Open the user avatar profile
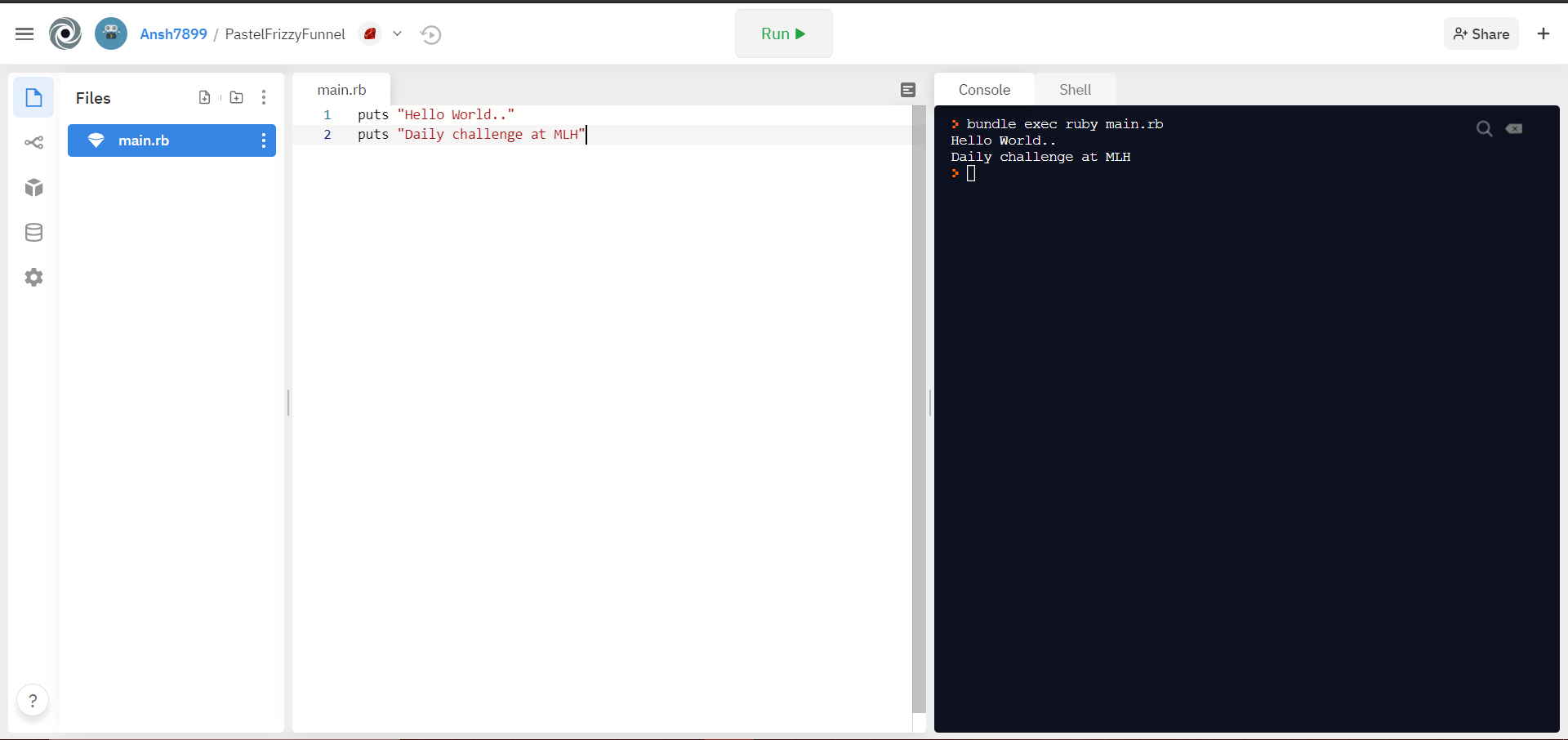The image size is (1568, 740). [x=111, y=34]
